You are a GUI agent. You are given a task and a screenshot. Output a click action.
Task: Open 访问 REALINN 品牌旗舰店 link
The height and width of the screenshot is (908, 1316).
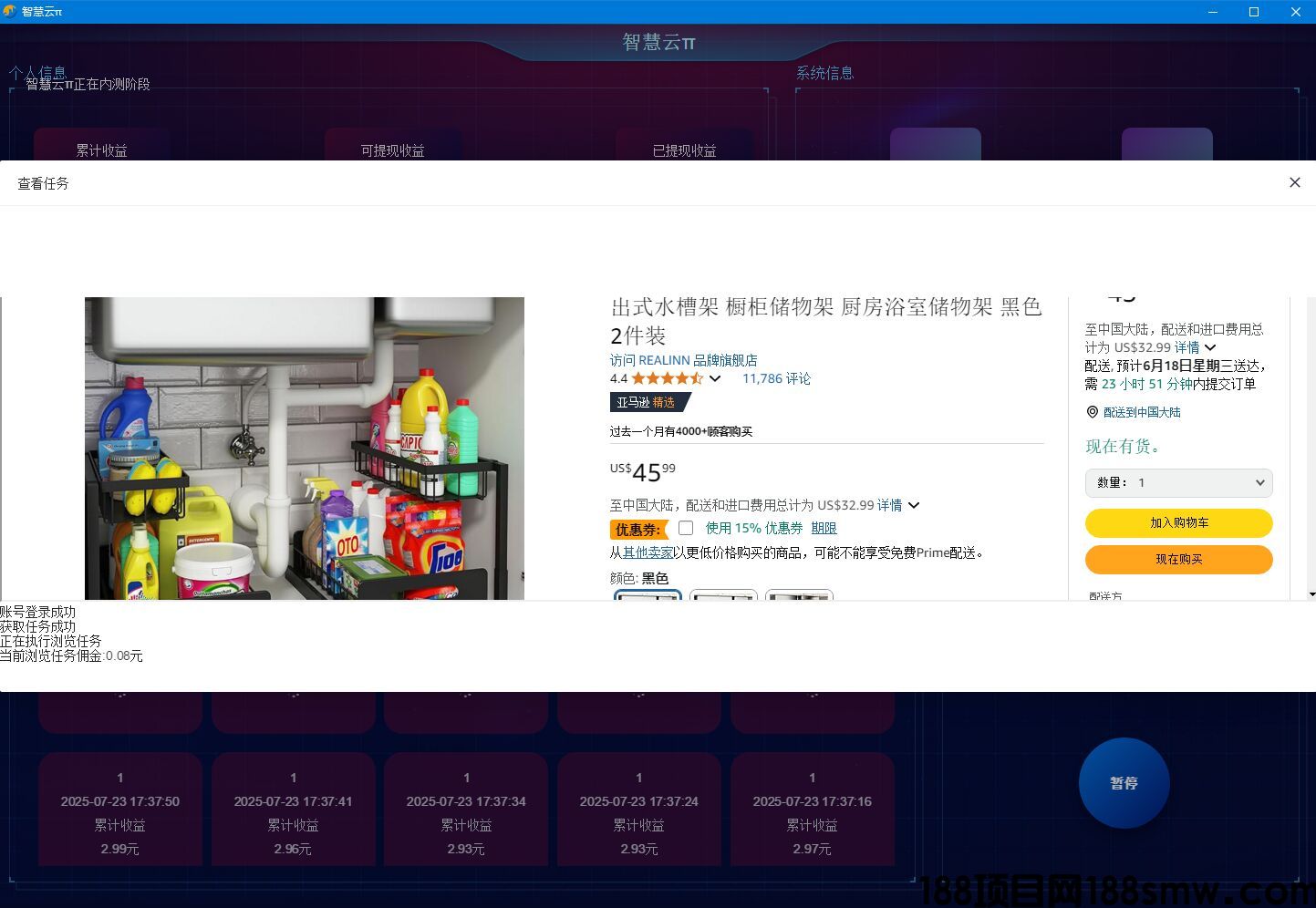(683, 360)
